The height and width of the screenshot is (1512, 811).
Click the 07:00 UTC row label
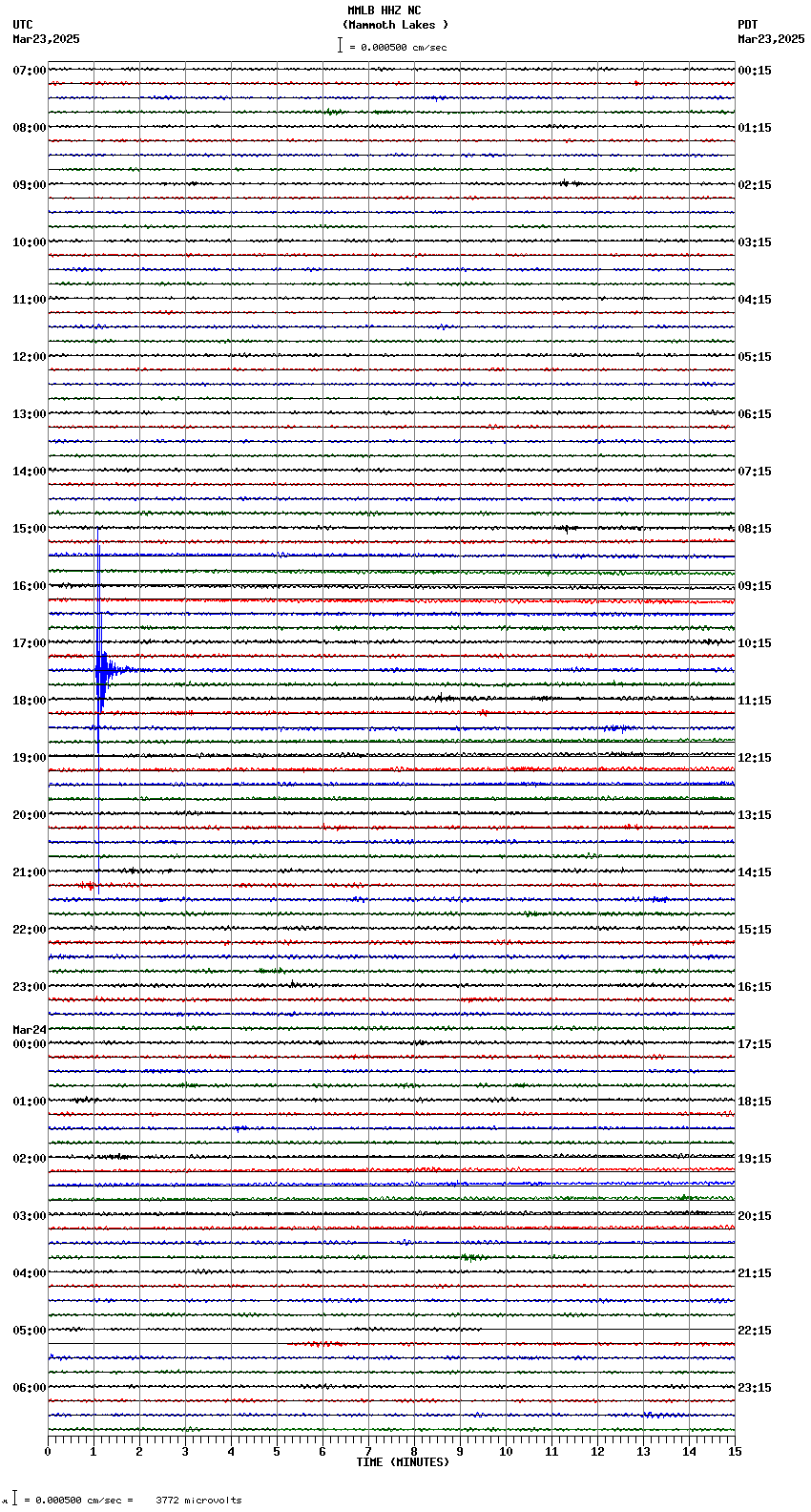click(30, 71)
